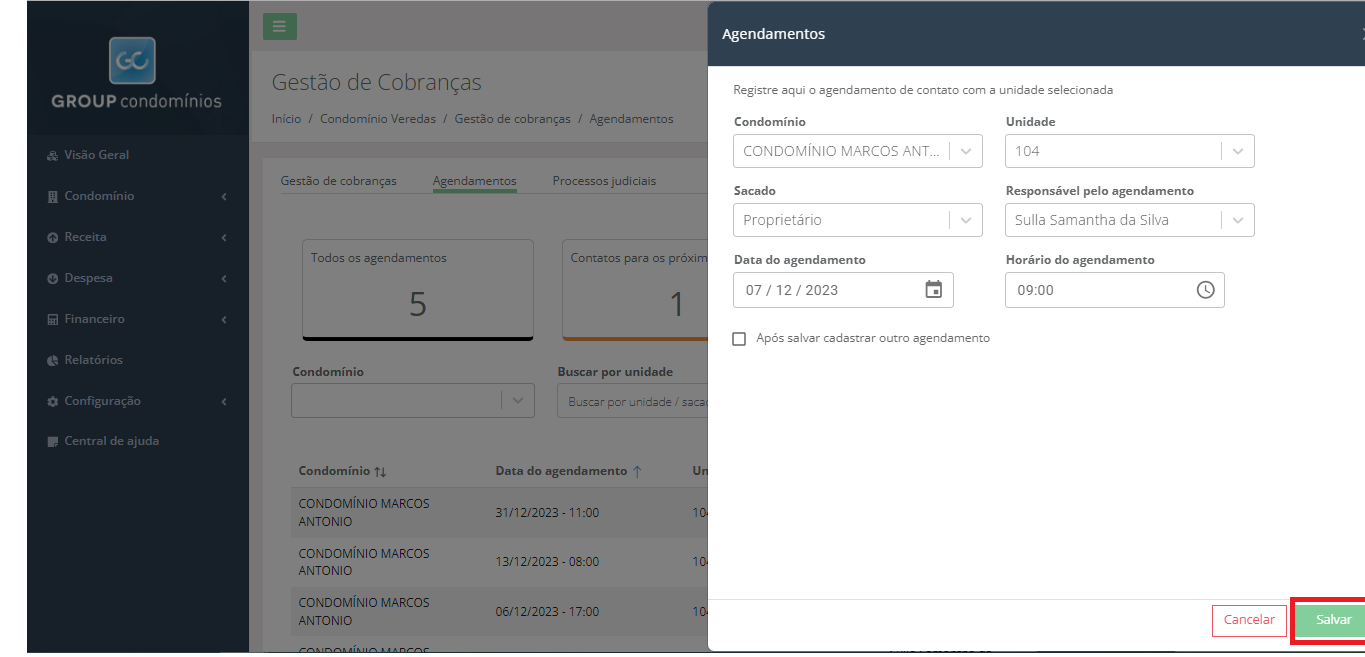The height and width of the screenshot is (657, 1365).
Task: Expand the Receita sidebar menu chevron
Action: (x=224, y=238)
